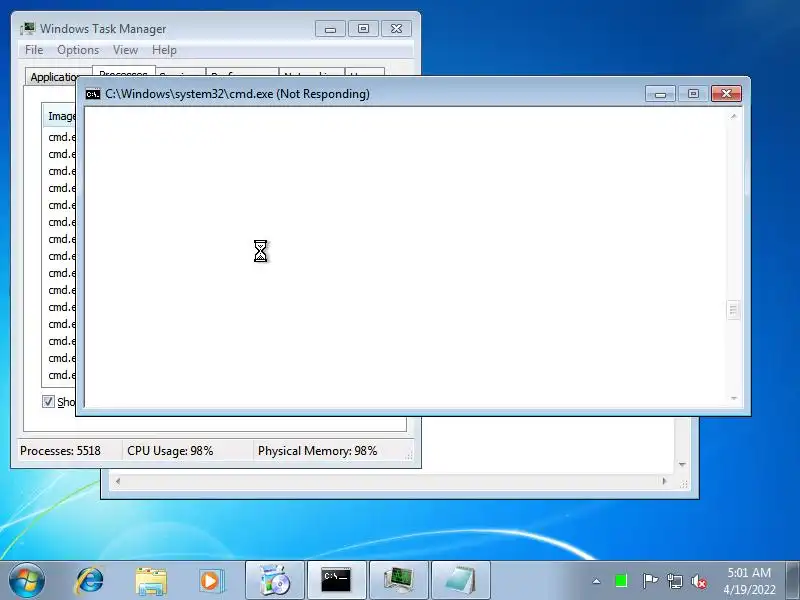Viewport: 800px width, 600px height.
Task: Close the Not Responding cmd.exe window
Action: point(727,94)
